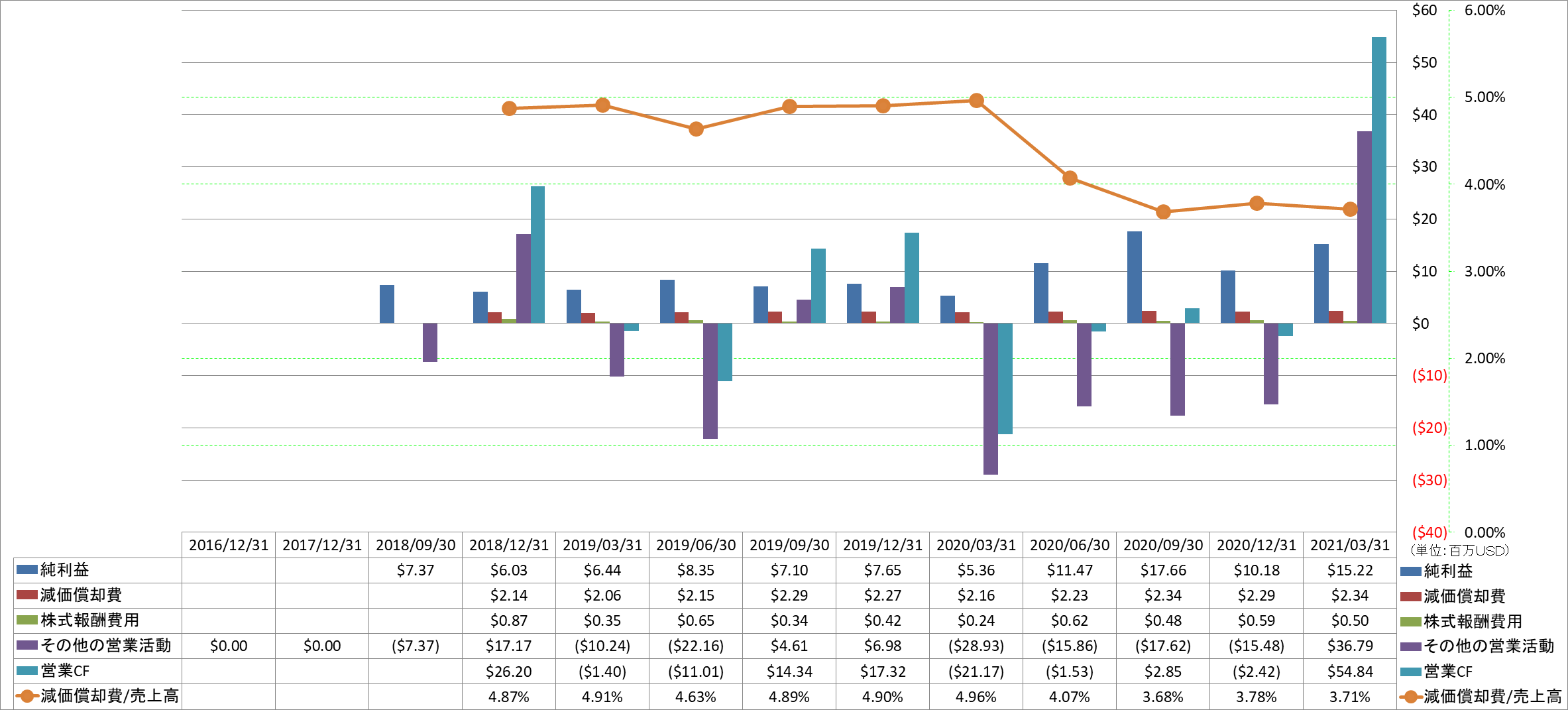Click the ratio value 4.87%

(x=509, y=697)
